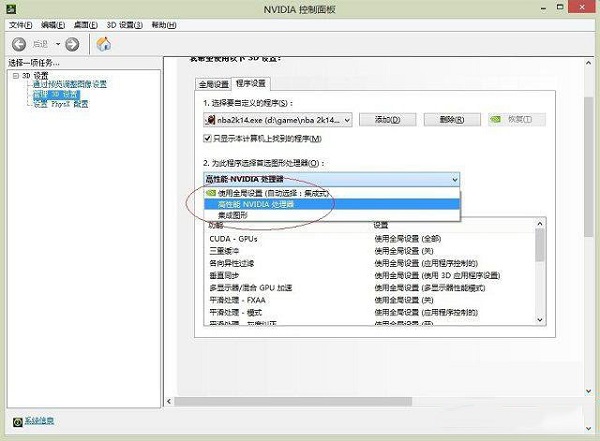Select the highlighted 管理 3D 设置 tree item
Viewport: 600px width, 441px height.
pos(57,94)
